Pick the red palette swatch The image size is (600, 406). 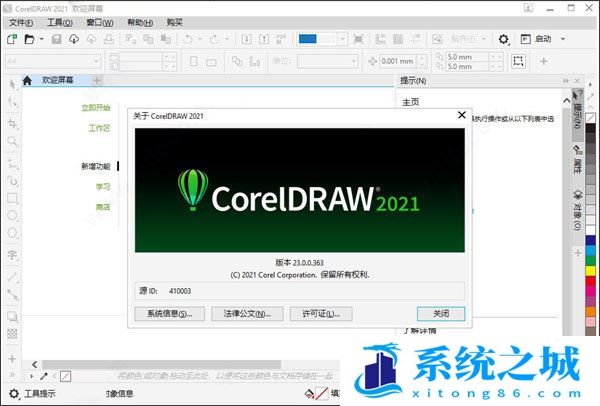[590, 281]
